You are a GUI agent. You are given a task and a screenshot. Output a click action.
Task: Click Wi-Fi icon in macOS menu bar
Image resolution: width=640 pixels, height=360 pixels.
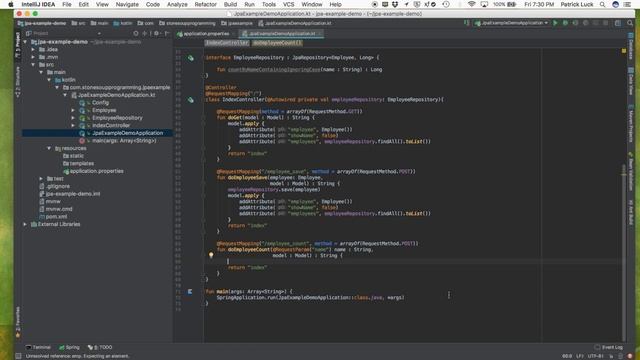point(471,4)
